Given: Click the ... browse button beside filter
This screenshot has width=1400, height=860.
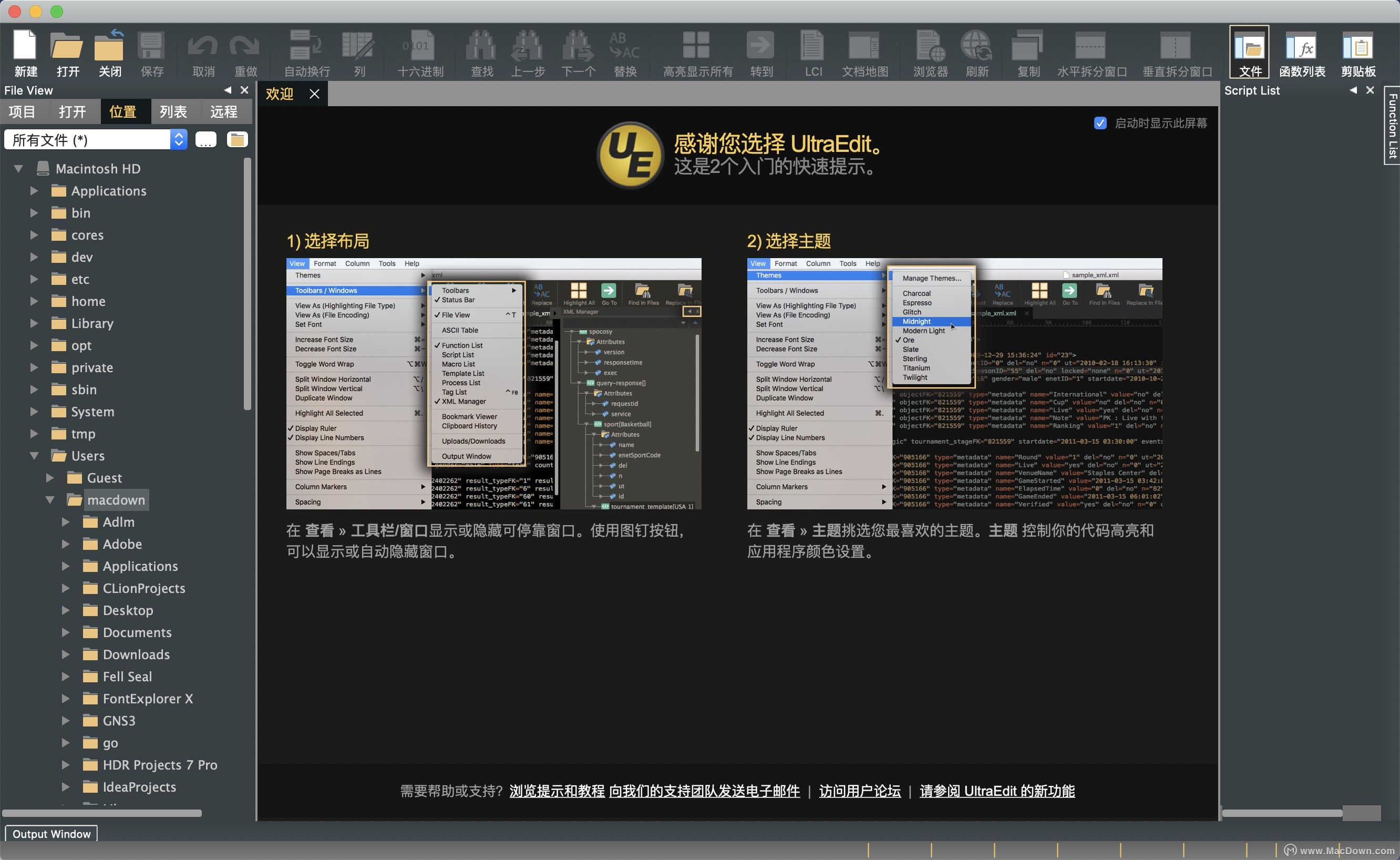Looking at the screenshot, I should [206, 139].
